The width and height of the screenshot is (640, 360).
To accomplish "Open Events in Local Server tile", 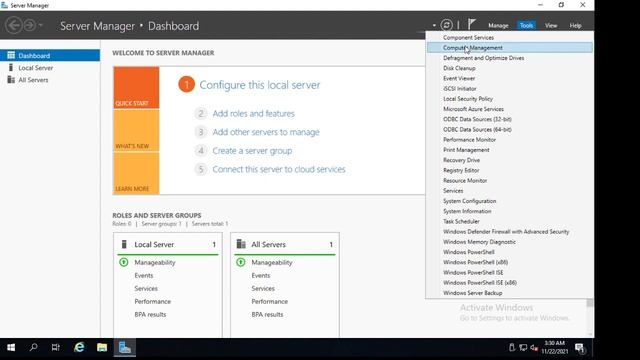I will [x=144, y=276].
